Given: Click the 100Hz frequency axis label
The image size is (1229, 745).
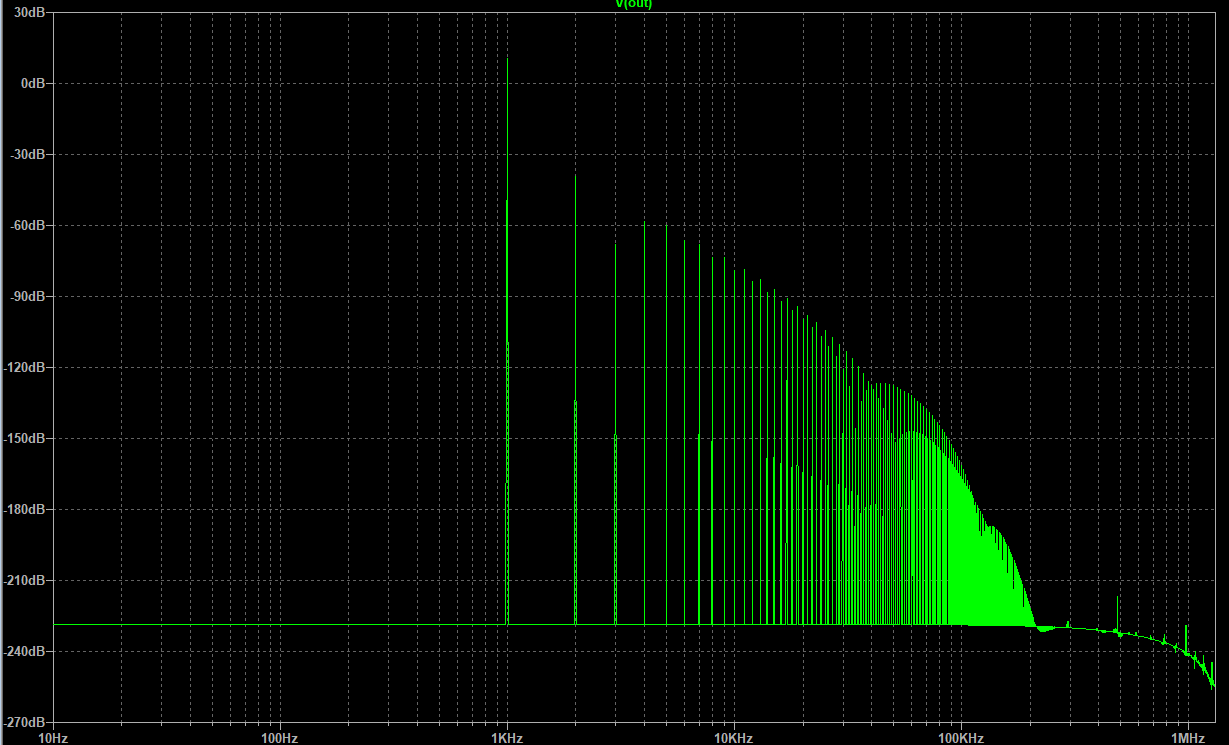Looking at the screenshot, I should 279,738.
